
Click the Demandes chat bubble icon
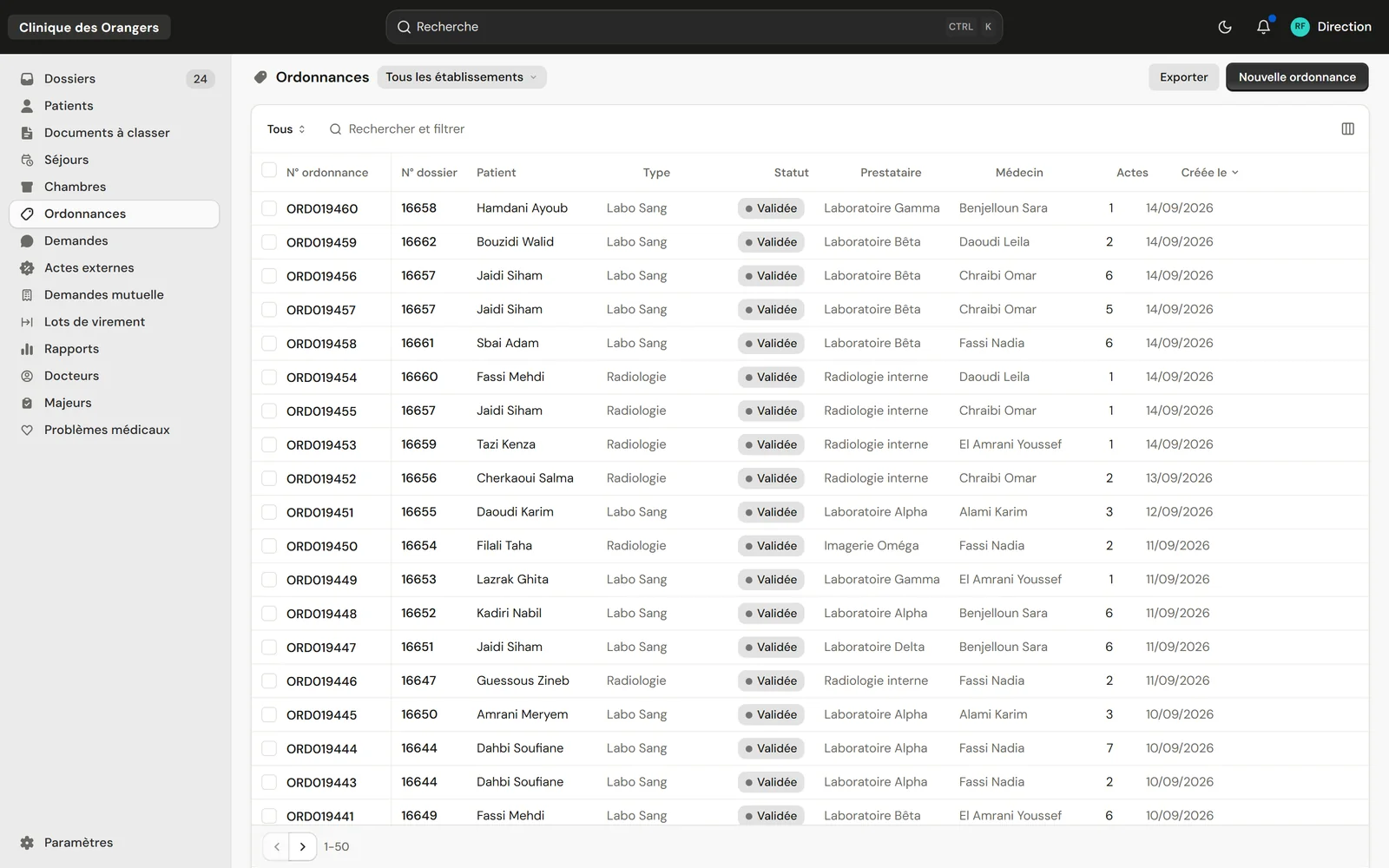pyautogui.click(x=27, y=240)
